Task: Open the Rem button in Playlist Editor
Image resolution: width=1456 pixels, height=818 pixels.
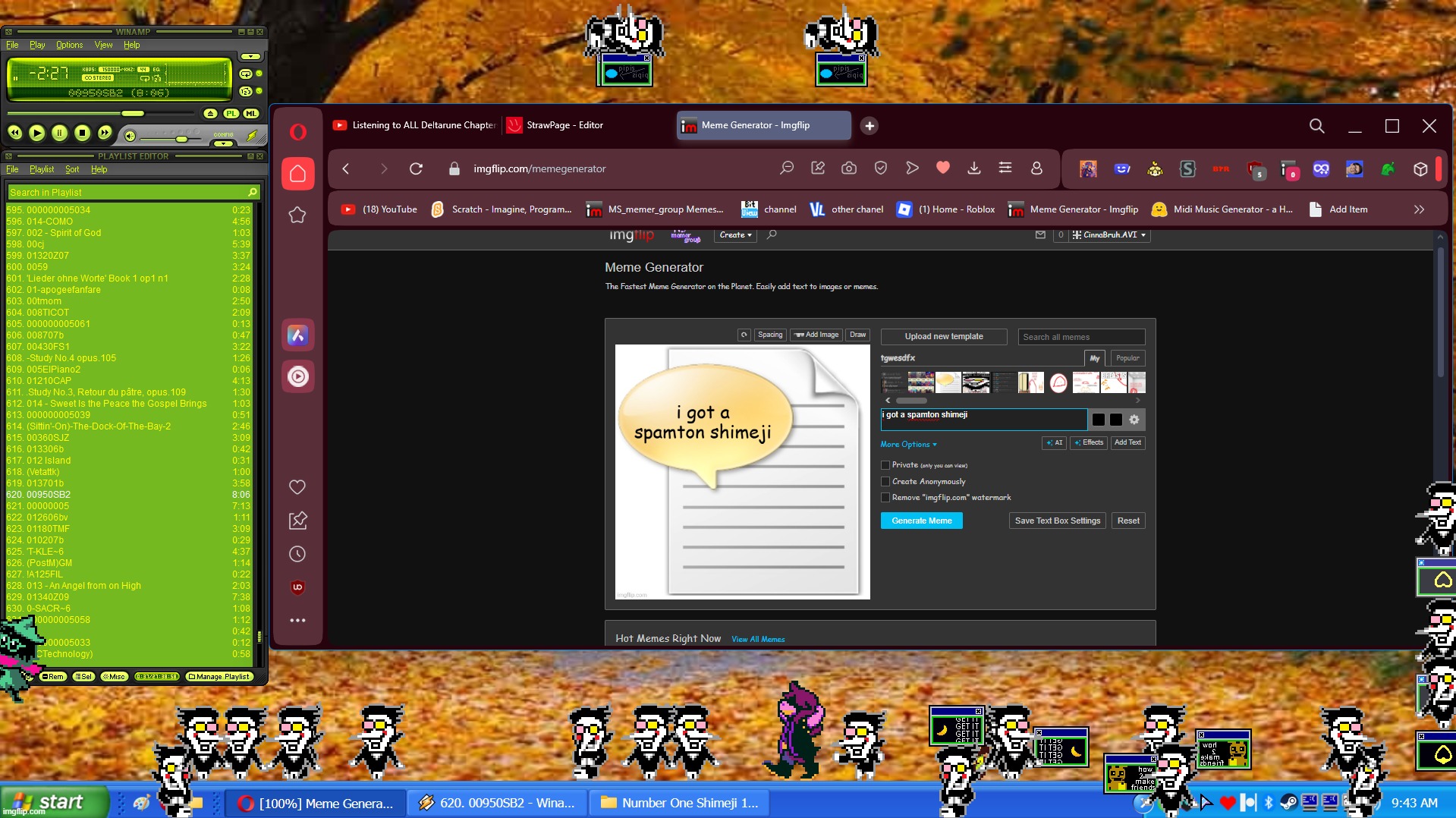Action: pyautogui.click(x=54, y=676)
